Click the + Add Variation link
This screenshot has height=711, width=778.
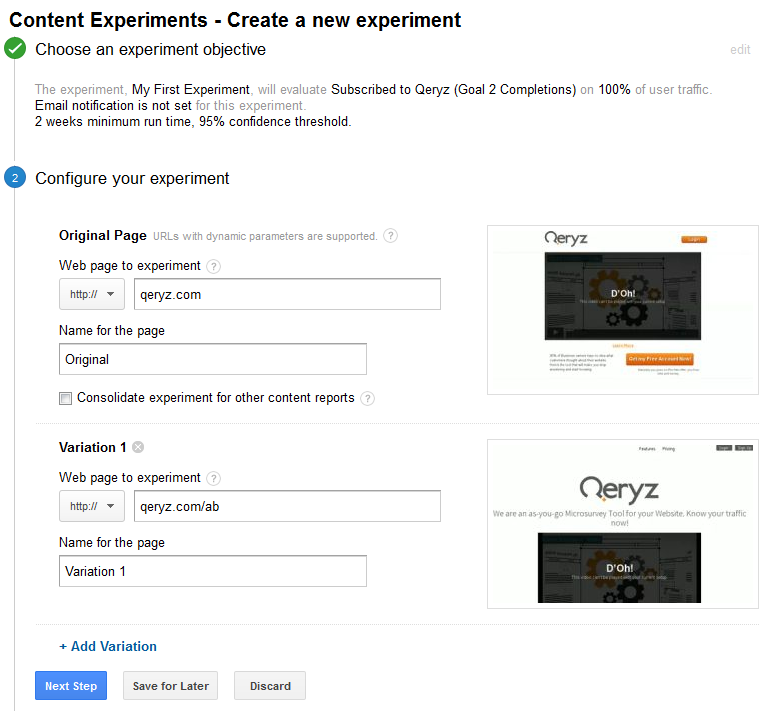click(108, 647)
